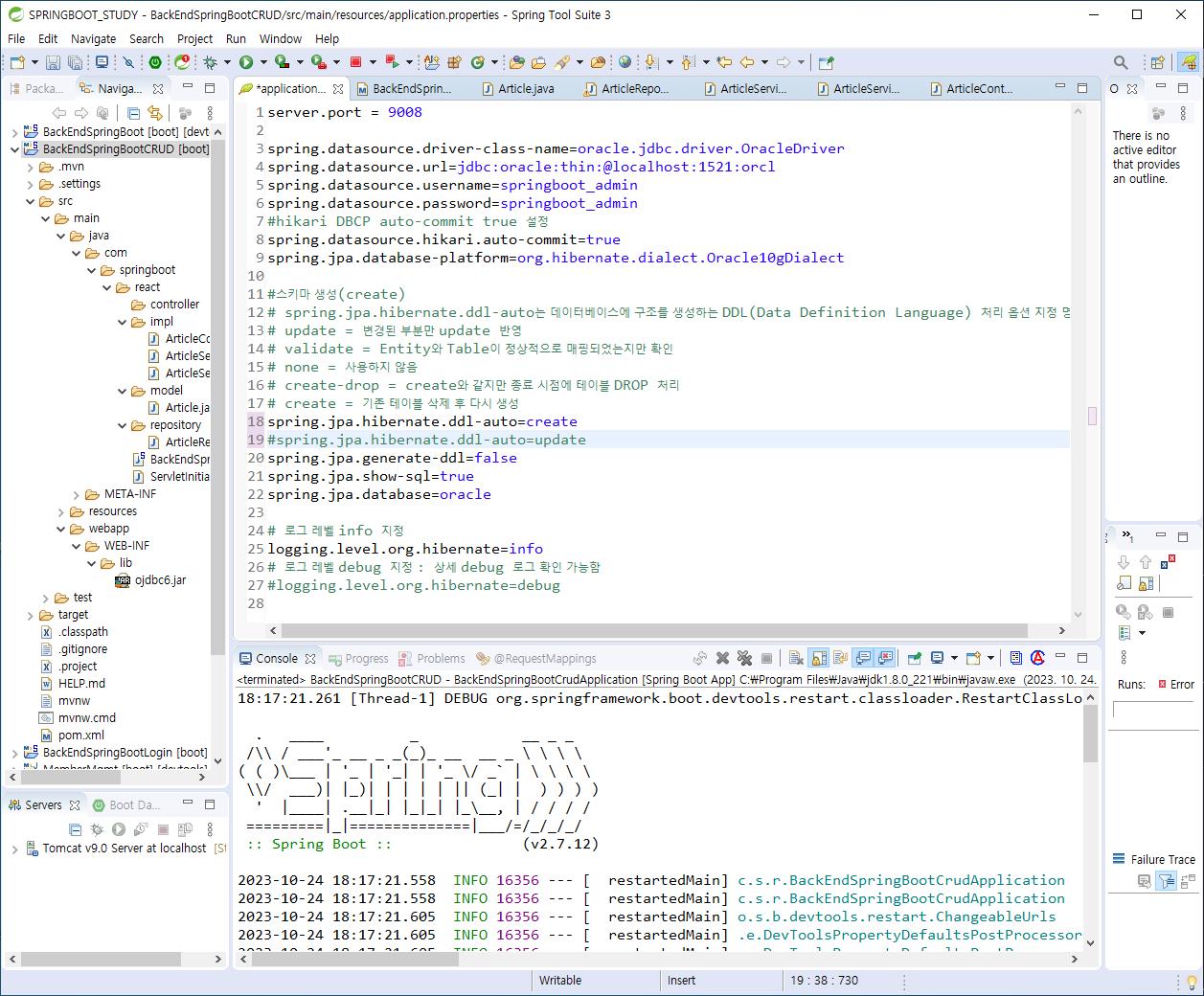Click the JUnit Runs search input field
Viewport: 1204px width, 996px height.
click(1151, 710)
